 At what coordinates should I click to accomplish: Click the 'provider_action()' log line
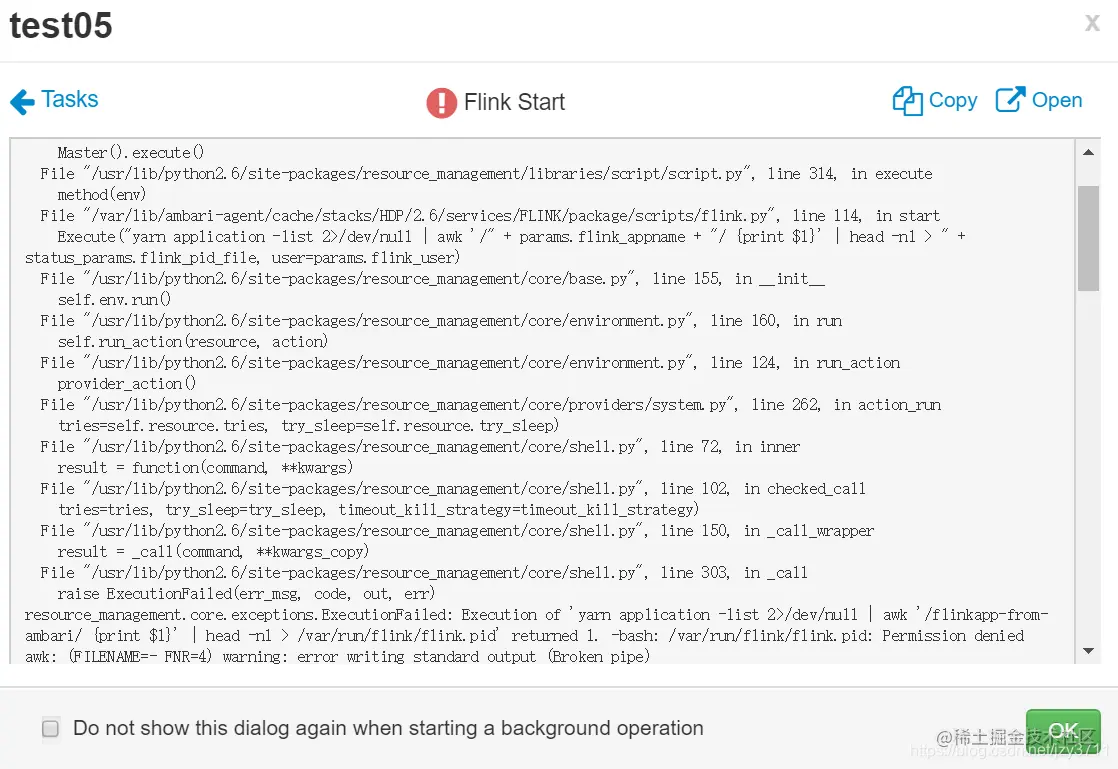(x=126, y=384)
